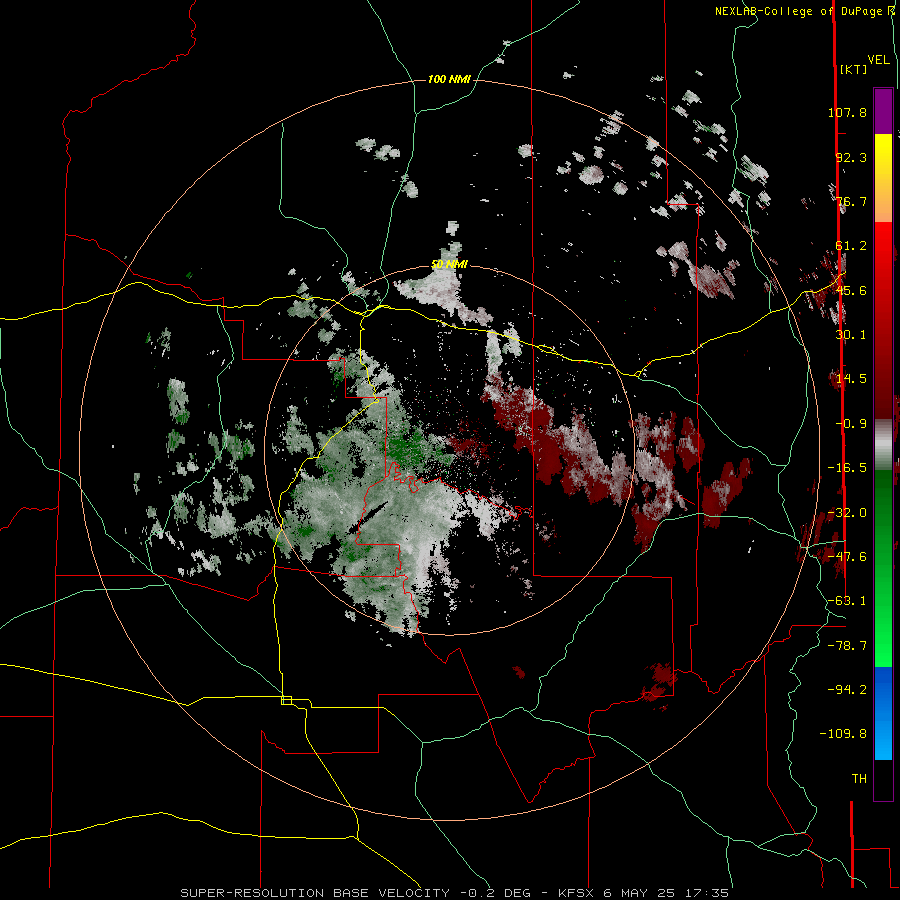Click the 107.8 value on the velocity scale
900x900 pixels.
[x=847, y=112]
